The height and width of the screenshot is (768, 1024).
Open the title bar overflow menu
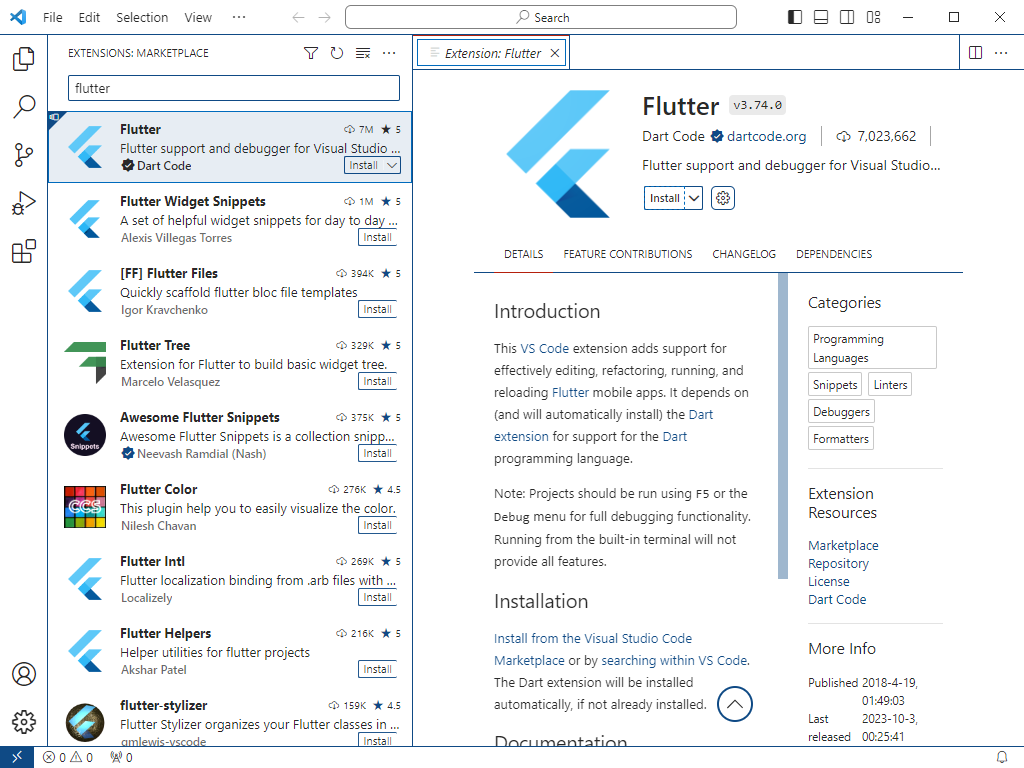point(239,17)
